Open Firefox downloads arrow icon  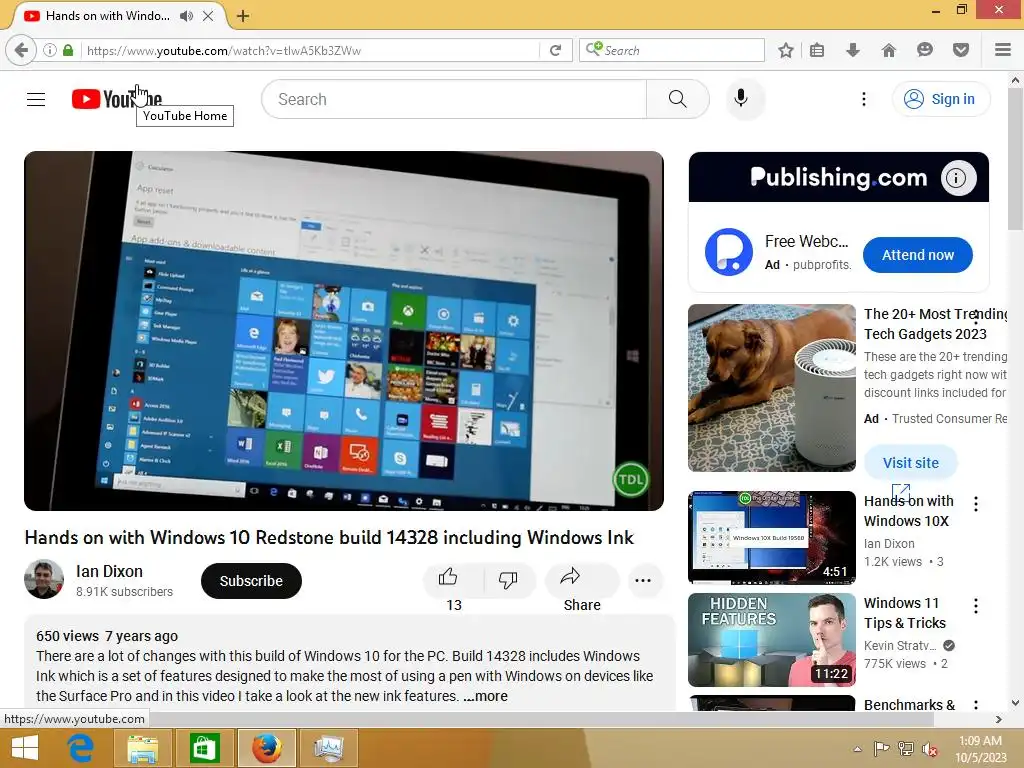[852, 50]
